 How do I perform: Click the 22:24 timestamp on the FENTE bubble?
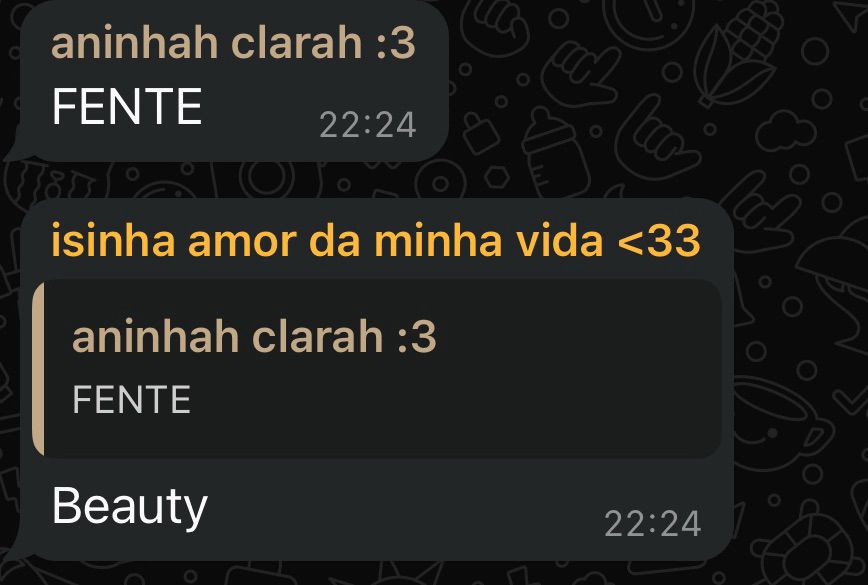(368, 125)
